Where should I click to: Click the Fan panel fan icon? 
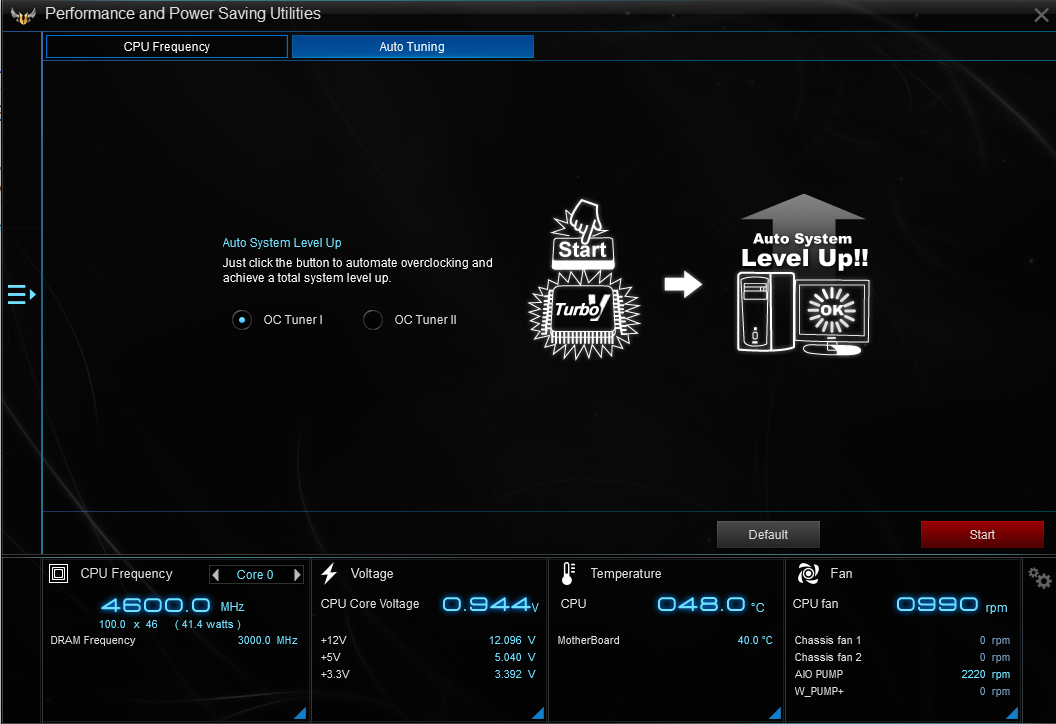point(807,573)
